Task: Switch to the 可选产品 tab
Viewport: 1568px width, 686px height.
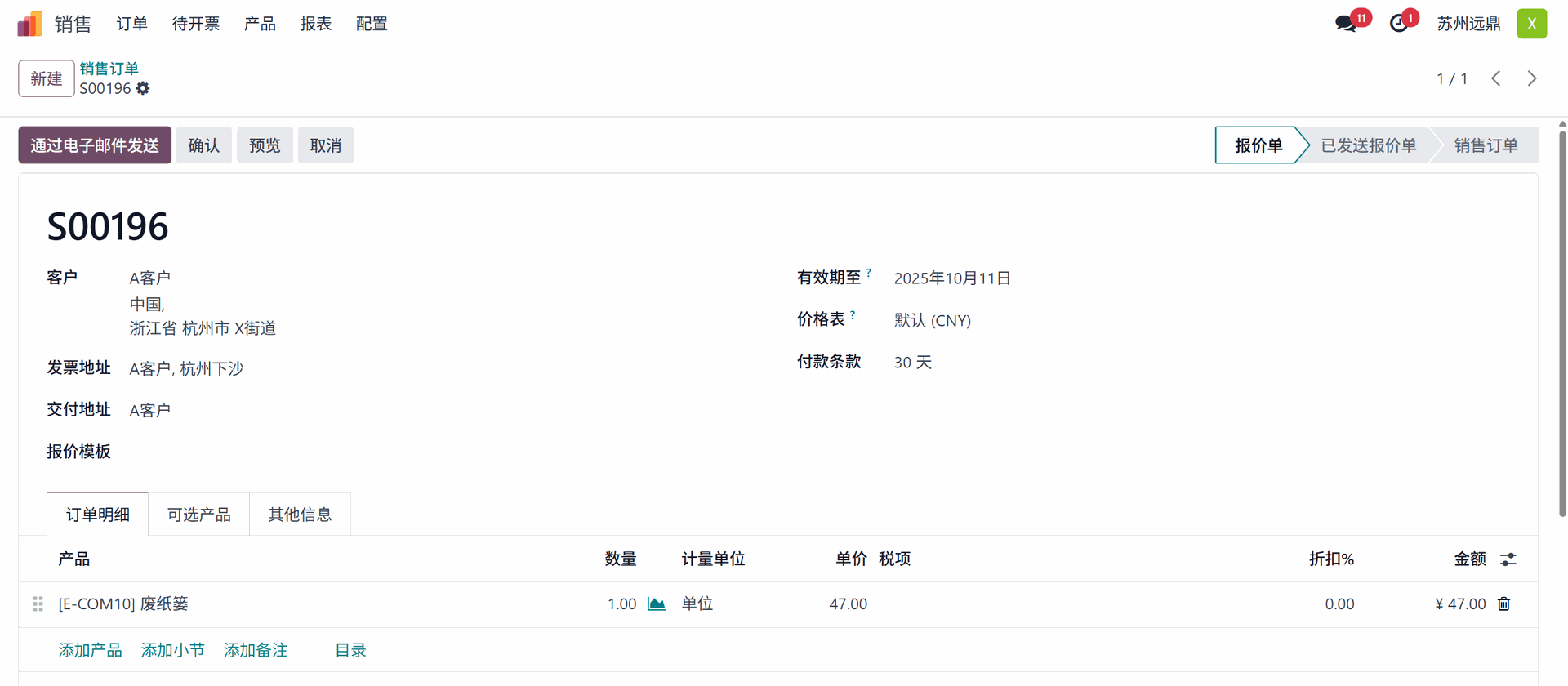Action: click(198, 514)
